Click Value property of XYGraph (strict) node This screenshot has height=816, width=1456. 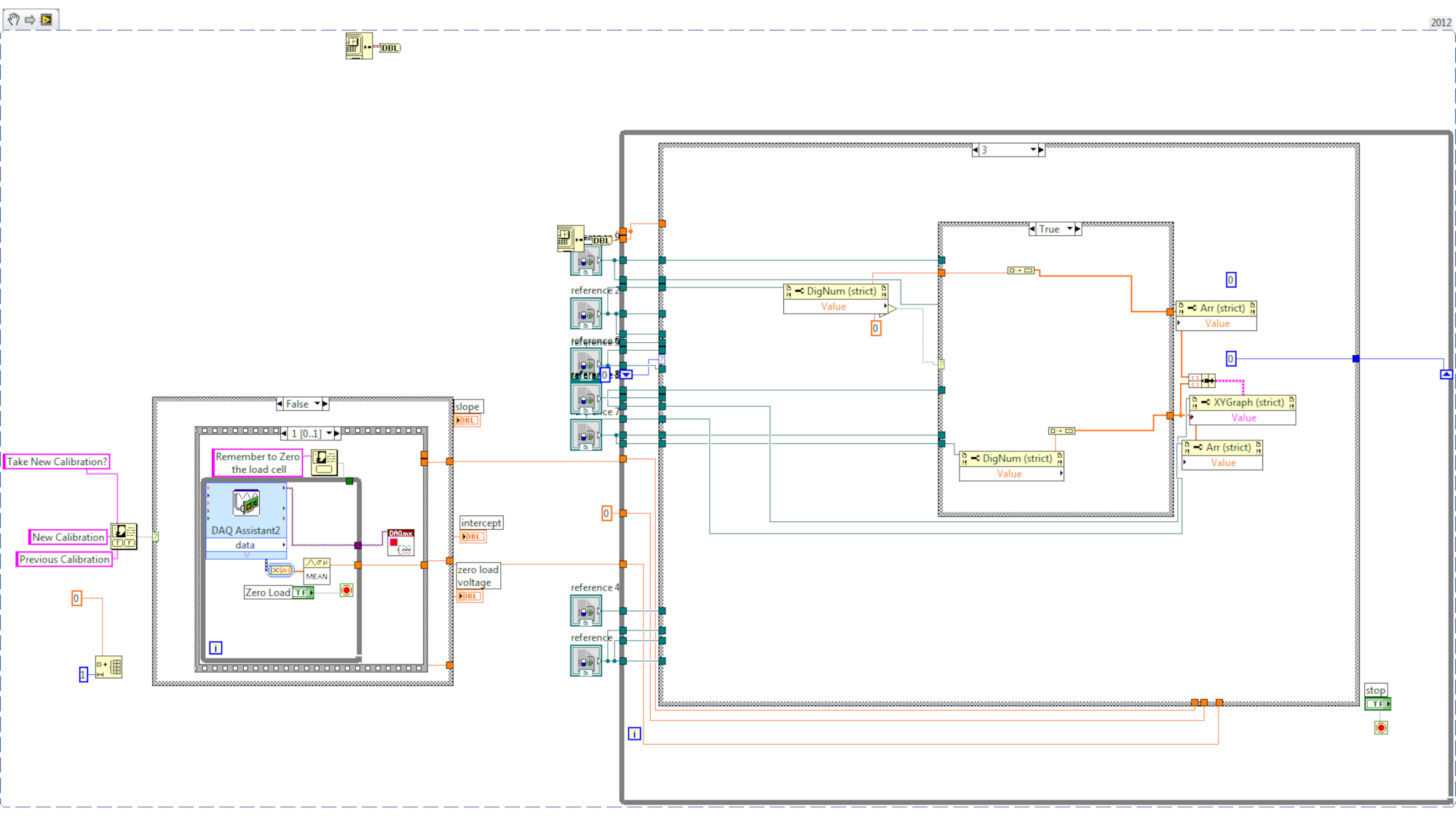[1243, 418]
